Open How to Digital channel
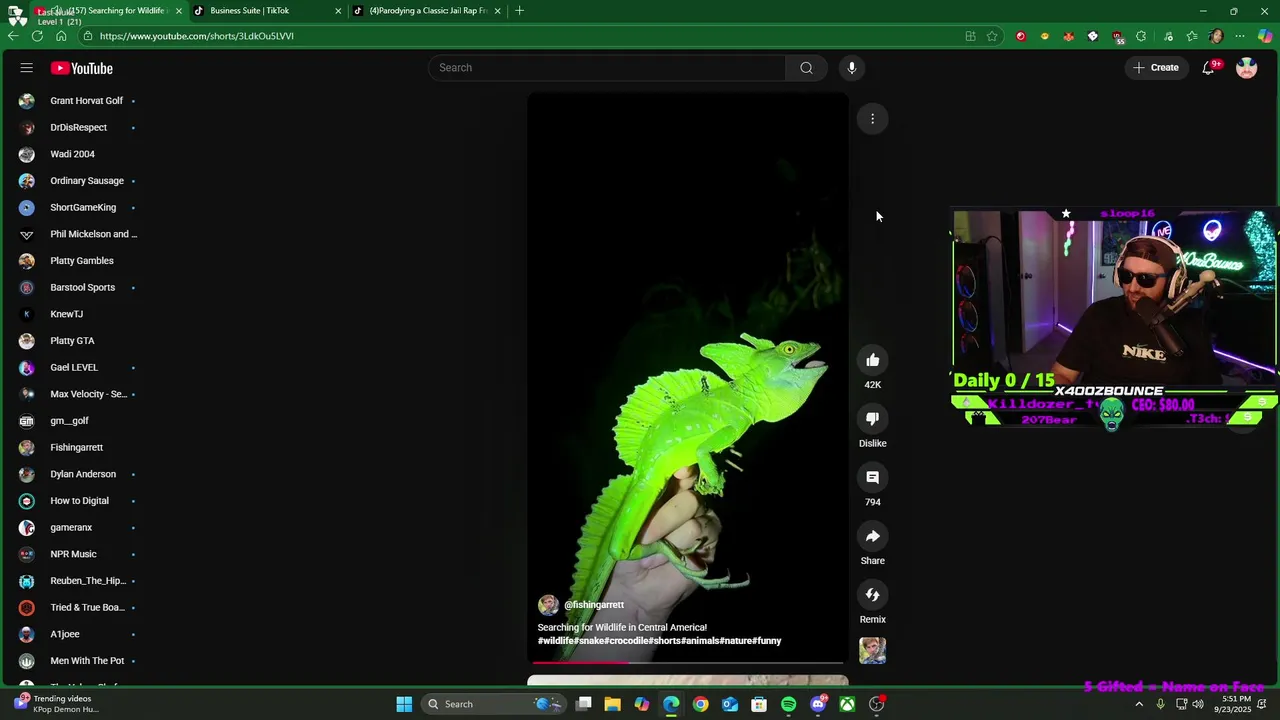 click(78, 501)
